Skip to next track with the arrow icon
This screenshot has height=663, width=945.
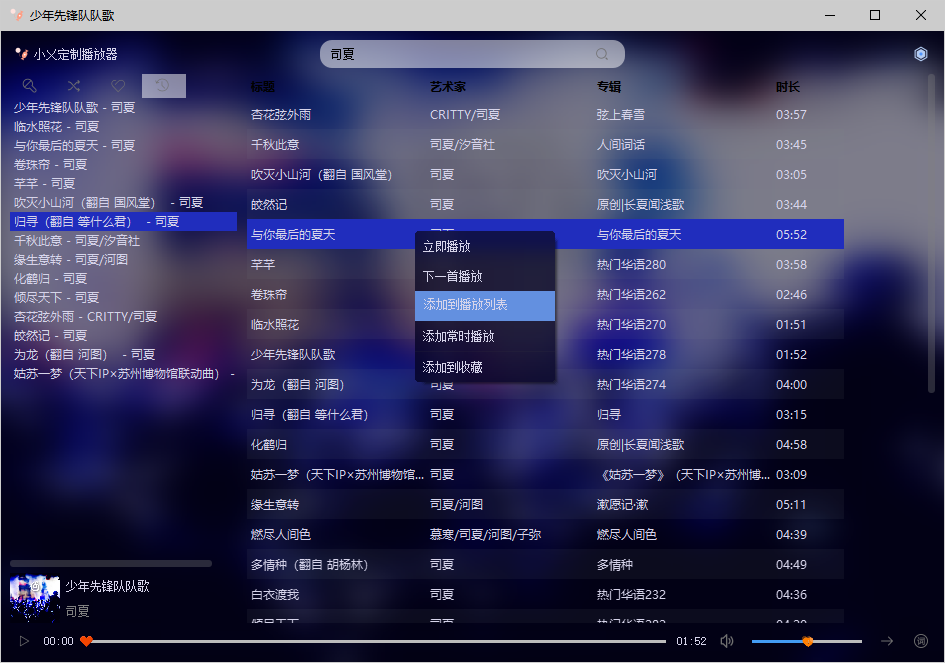[887, 641]
